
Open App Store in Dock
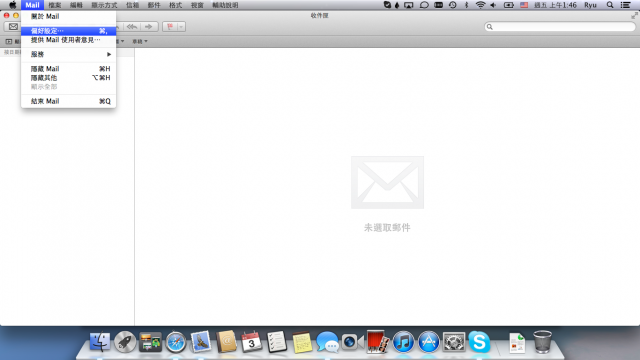pyautogui.click(x=429, y=342)
